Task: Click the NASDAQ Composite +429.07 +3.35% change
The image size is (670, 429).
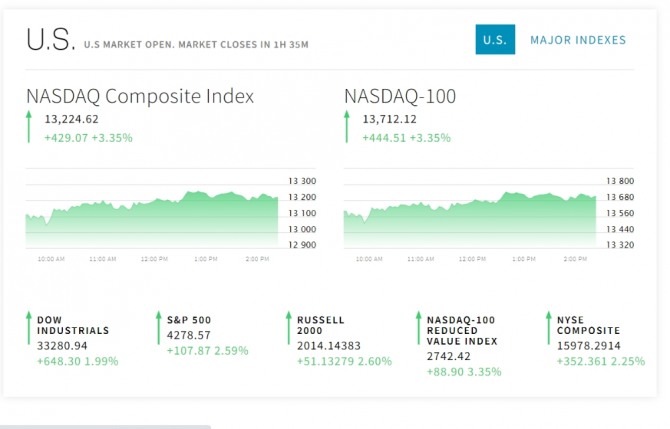Action: [88, 137]
